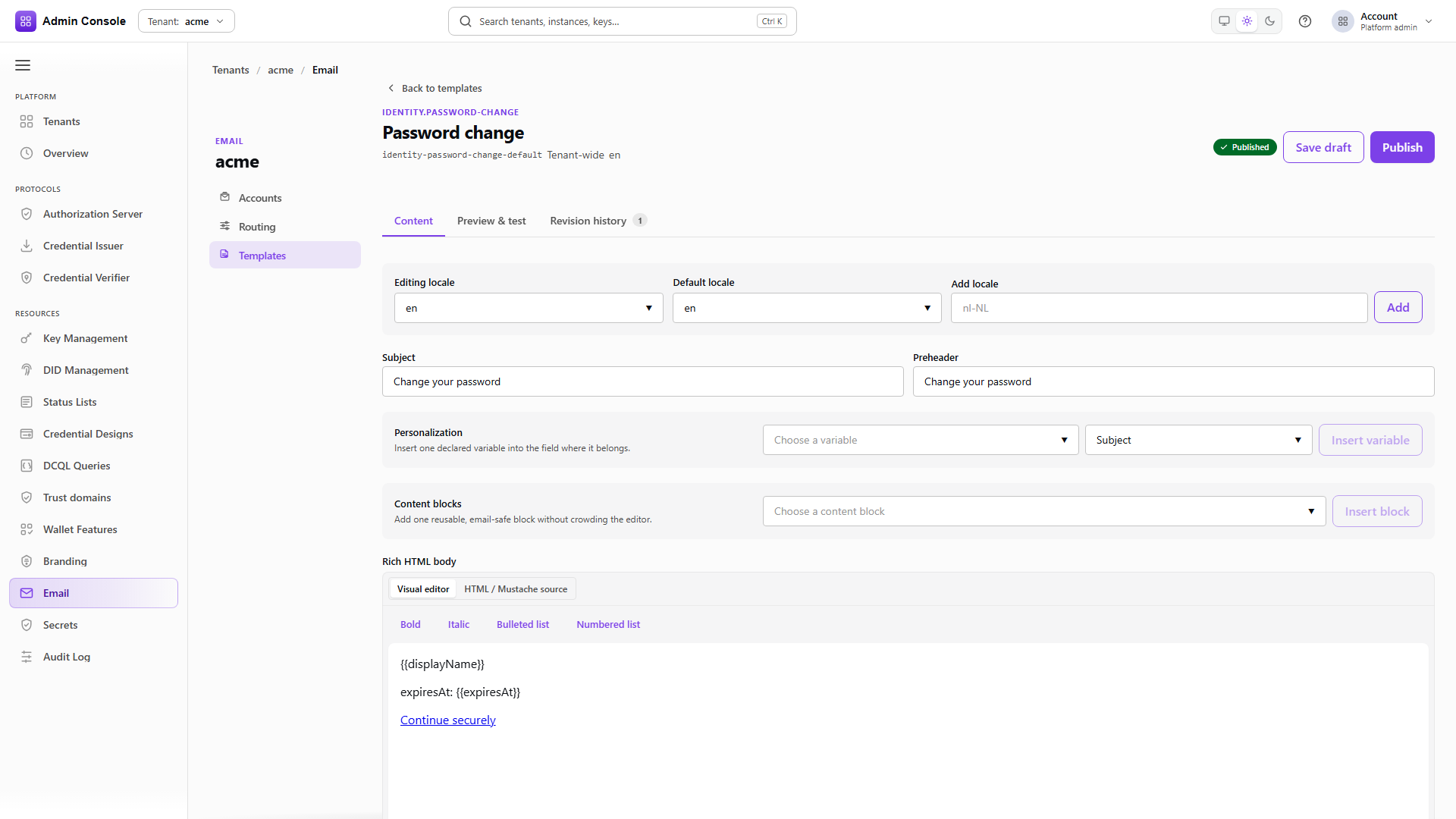Click the Insert variable button

[x=1370, y=440]
